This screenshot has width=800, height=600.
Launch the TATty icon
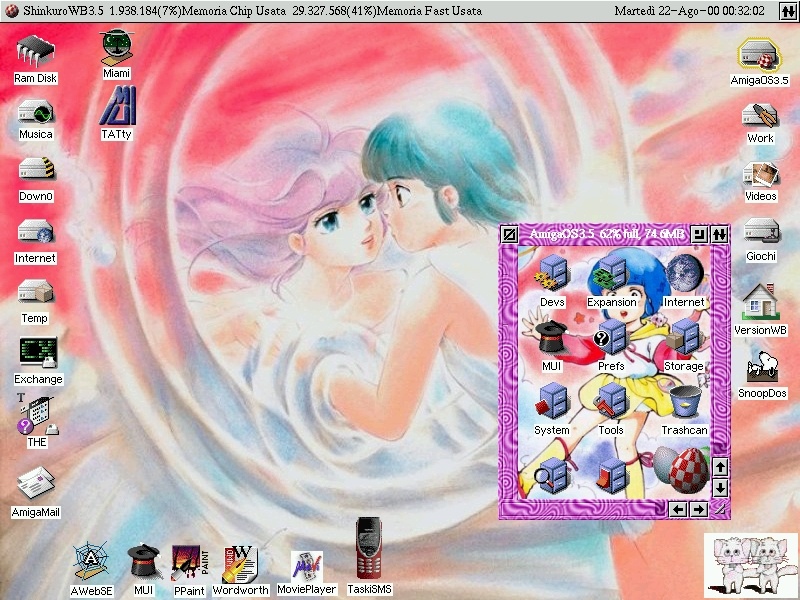(117, 106)
